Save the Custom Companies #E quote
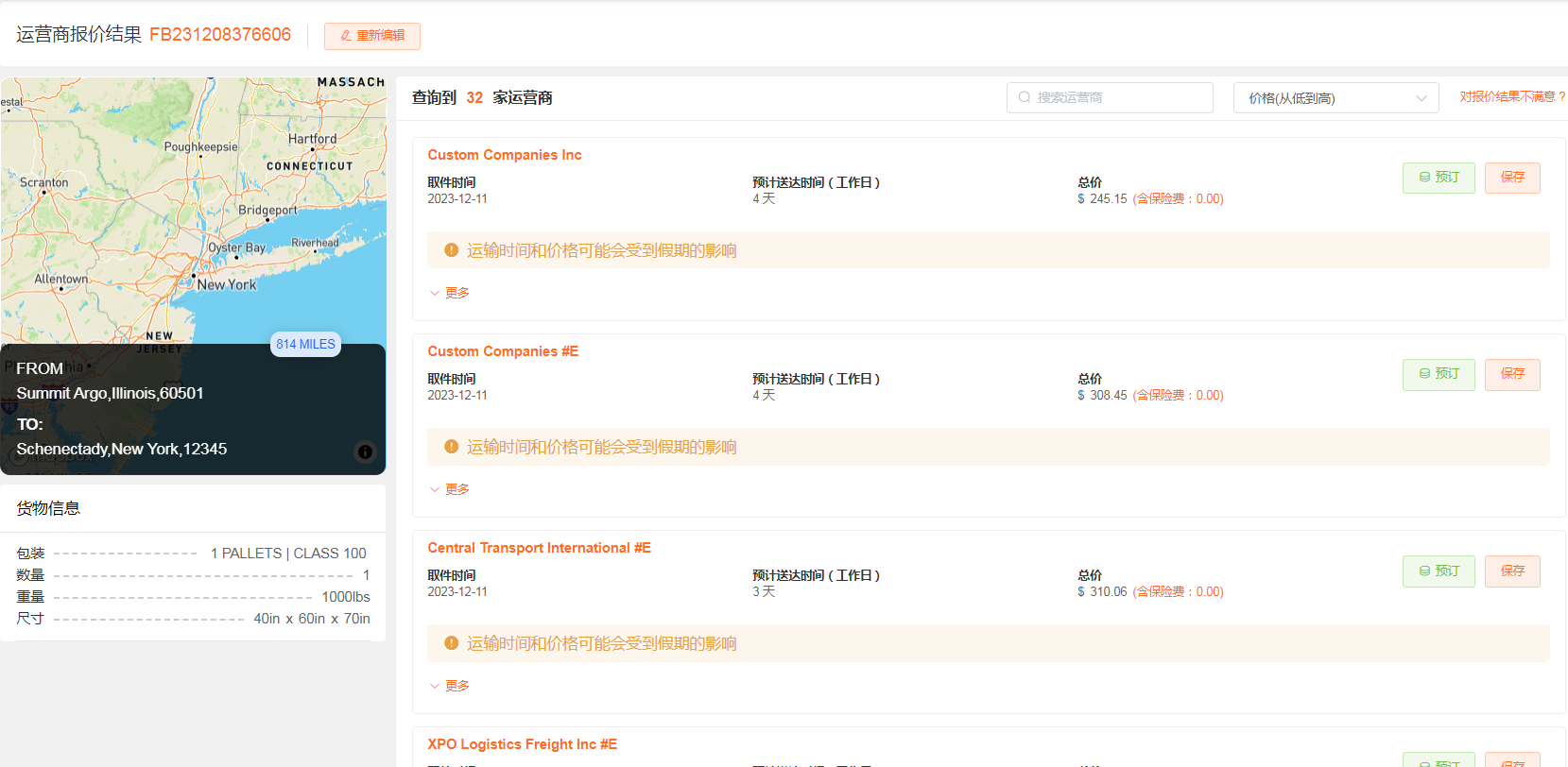 [x=1512, y=374]
